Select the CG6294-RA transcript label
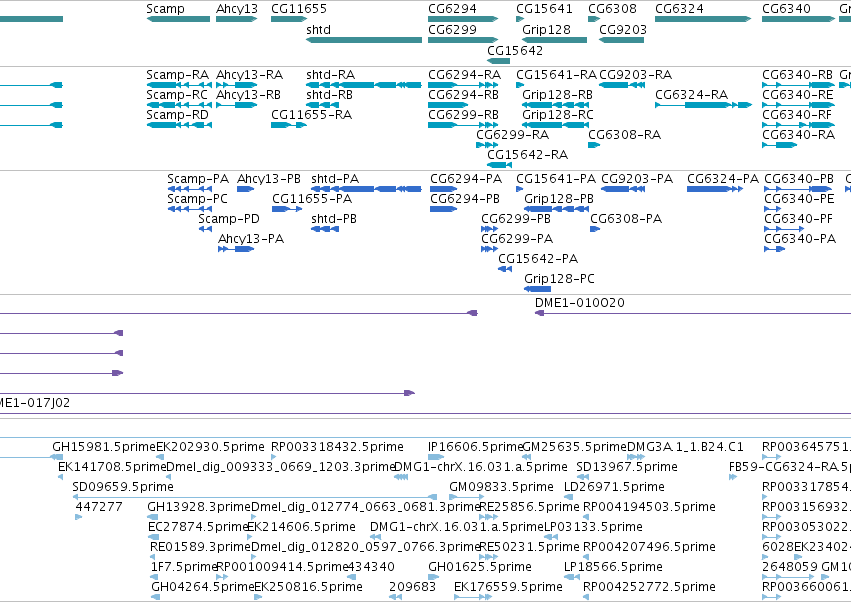Image resolution: width=851 pixels, height=602 pixels. point(465,75)
